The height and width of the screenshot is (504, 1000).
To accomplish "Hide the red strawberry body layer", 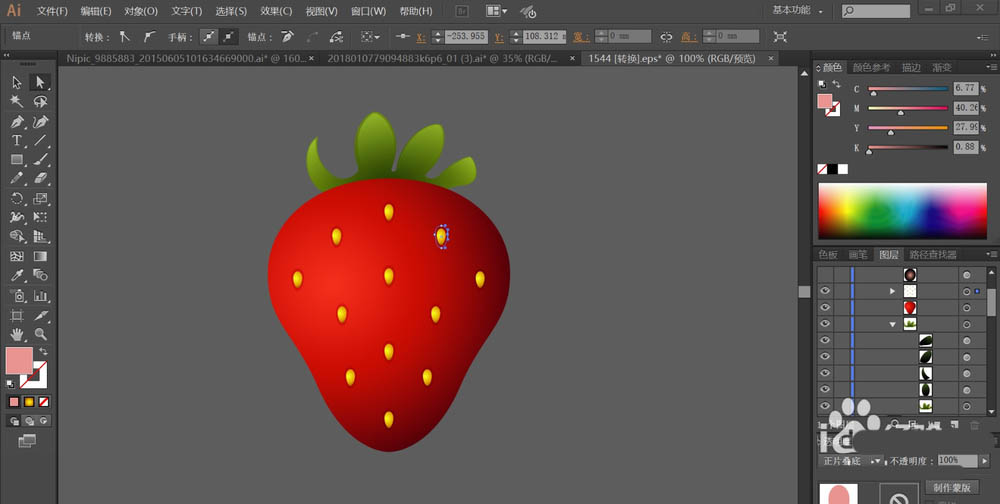I will (x=825, y=308).
